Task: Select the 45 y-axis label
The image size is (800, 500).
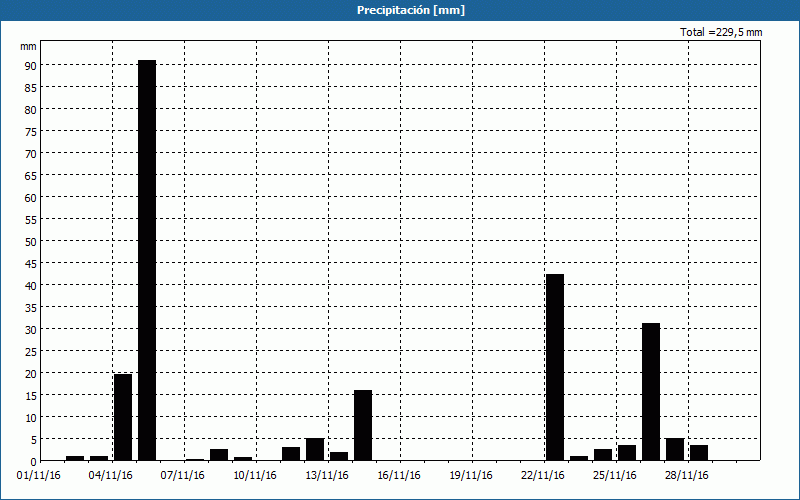Action: point(31,264)
